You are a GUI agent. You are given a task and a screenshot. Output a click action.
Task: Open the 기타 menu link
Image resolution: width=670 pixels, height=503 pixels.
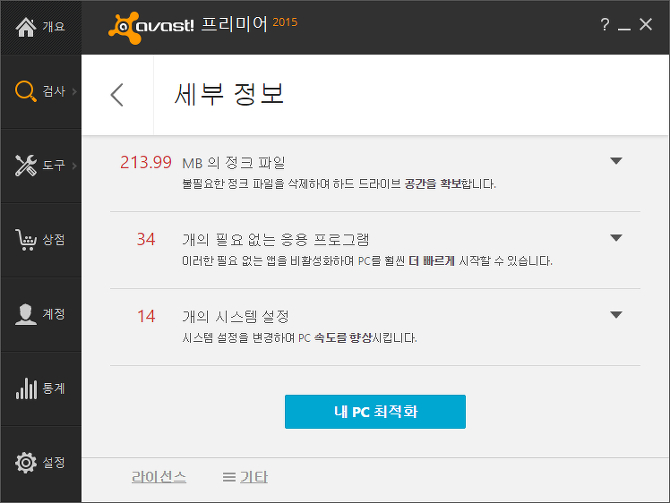point(245,477)
